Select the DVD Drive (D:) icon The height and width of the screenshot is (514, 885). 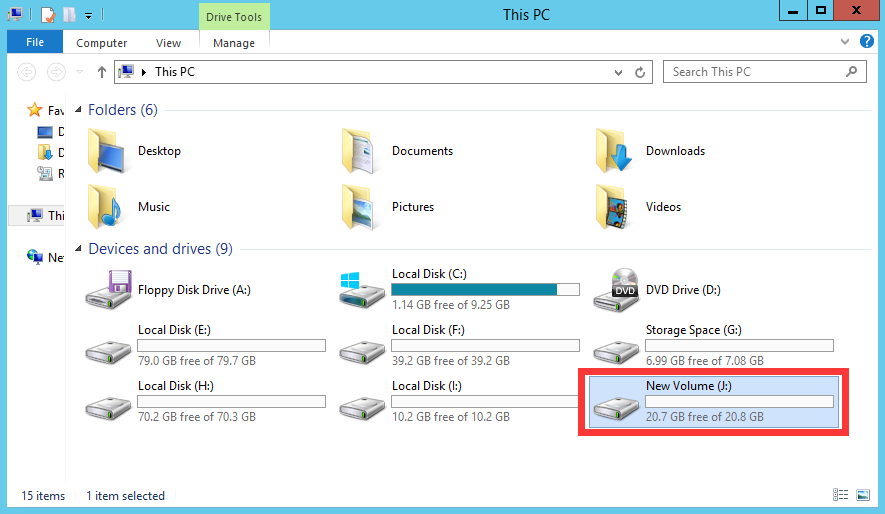[616, 289]
